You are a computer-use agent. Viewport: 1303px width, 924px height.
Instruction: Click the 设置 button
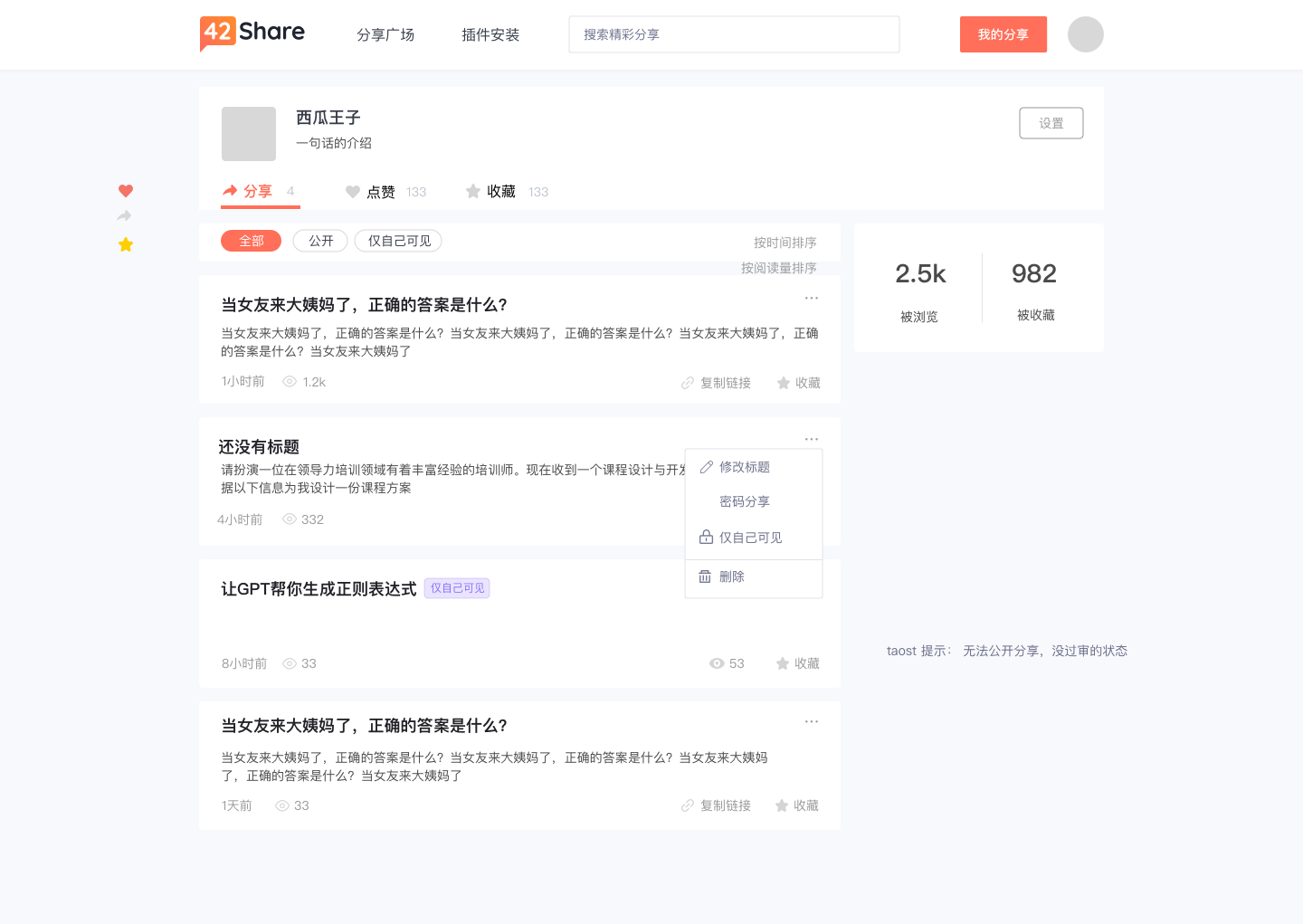click(x=1051, y=123)
